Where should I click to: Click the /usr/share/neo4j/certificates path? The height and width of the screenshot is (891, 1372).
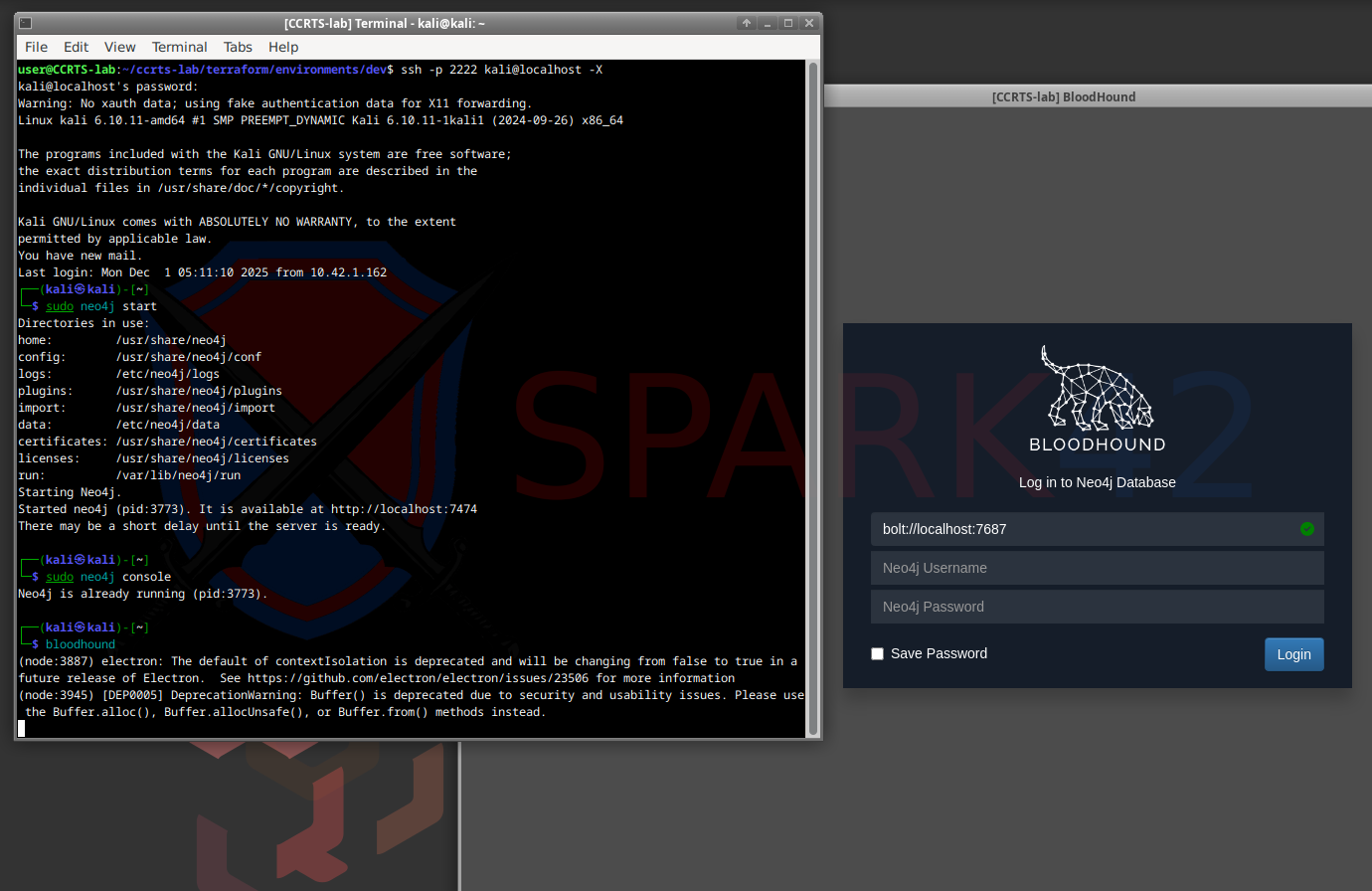tap(217, 442)
